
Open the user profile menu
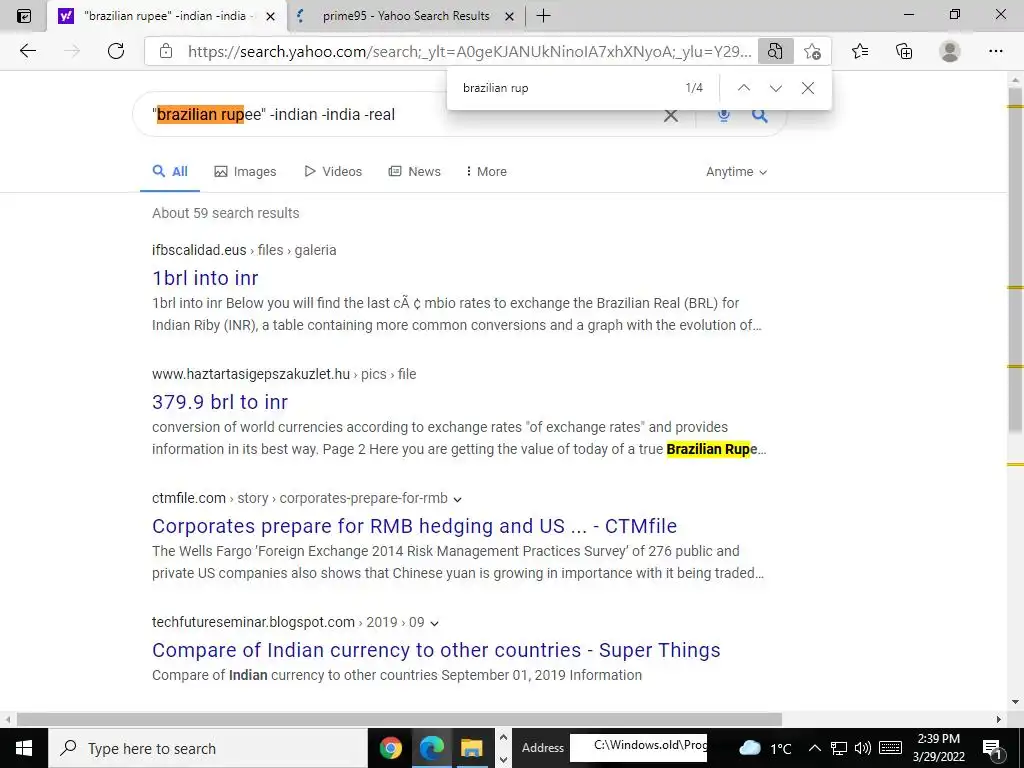[950, 51]
